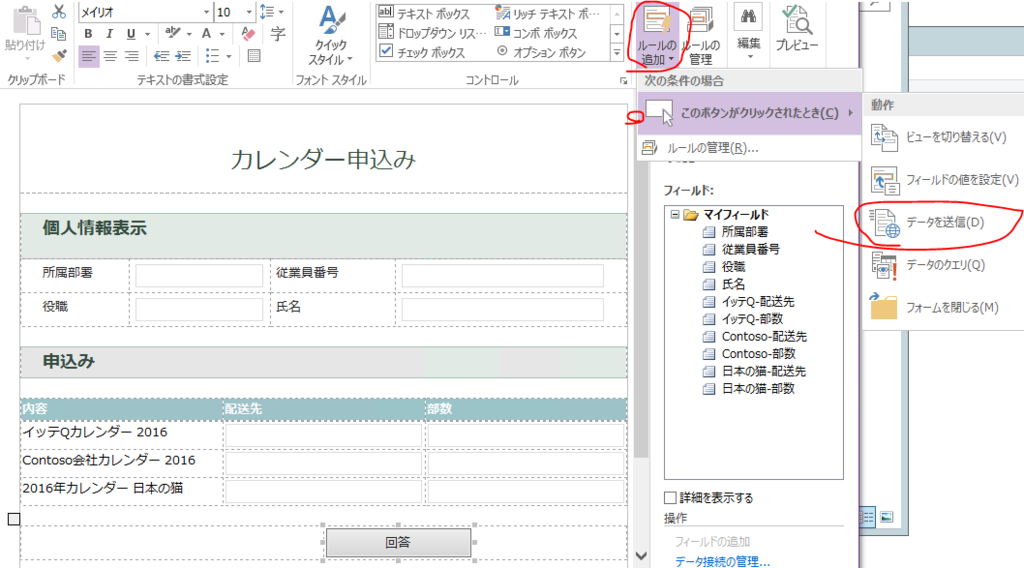Move down in the controls gallery

tap(616, 33)
